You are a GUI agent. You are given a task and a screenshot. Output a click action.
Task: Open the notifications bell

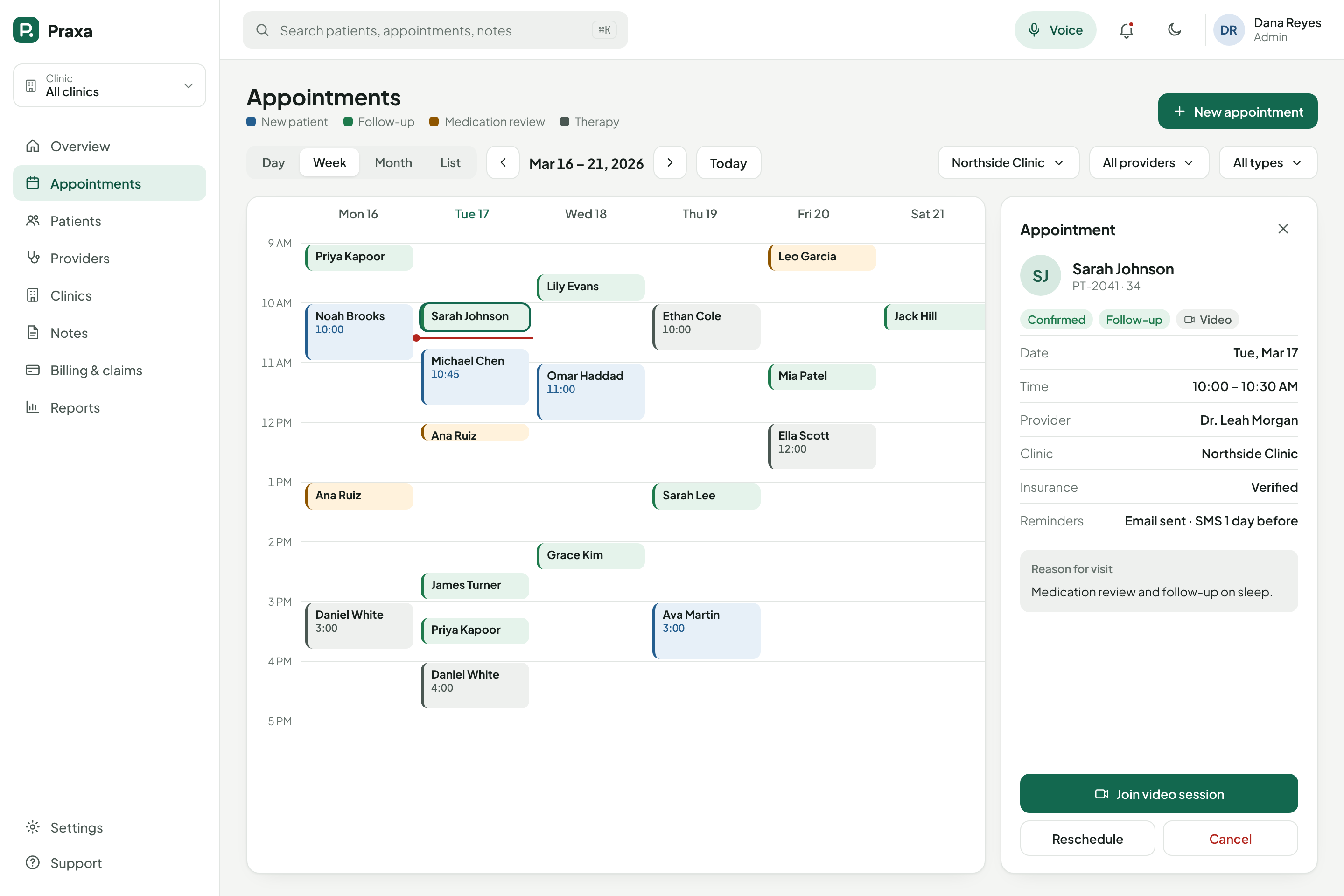click(1126, 30)
